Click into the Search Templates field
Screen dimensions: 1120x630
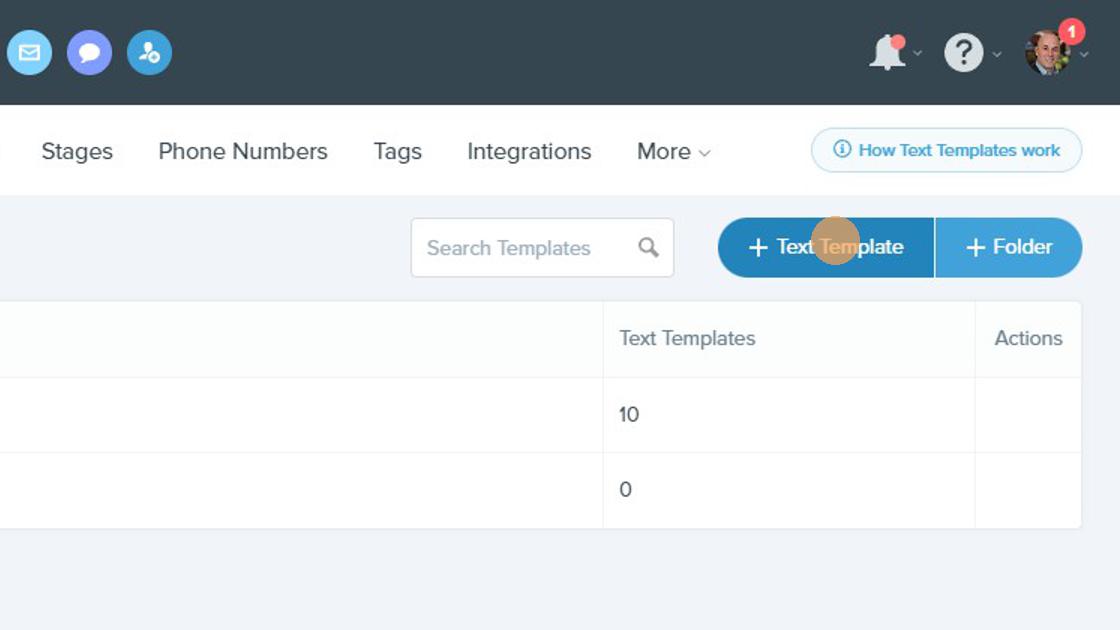point(542,248)
